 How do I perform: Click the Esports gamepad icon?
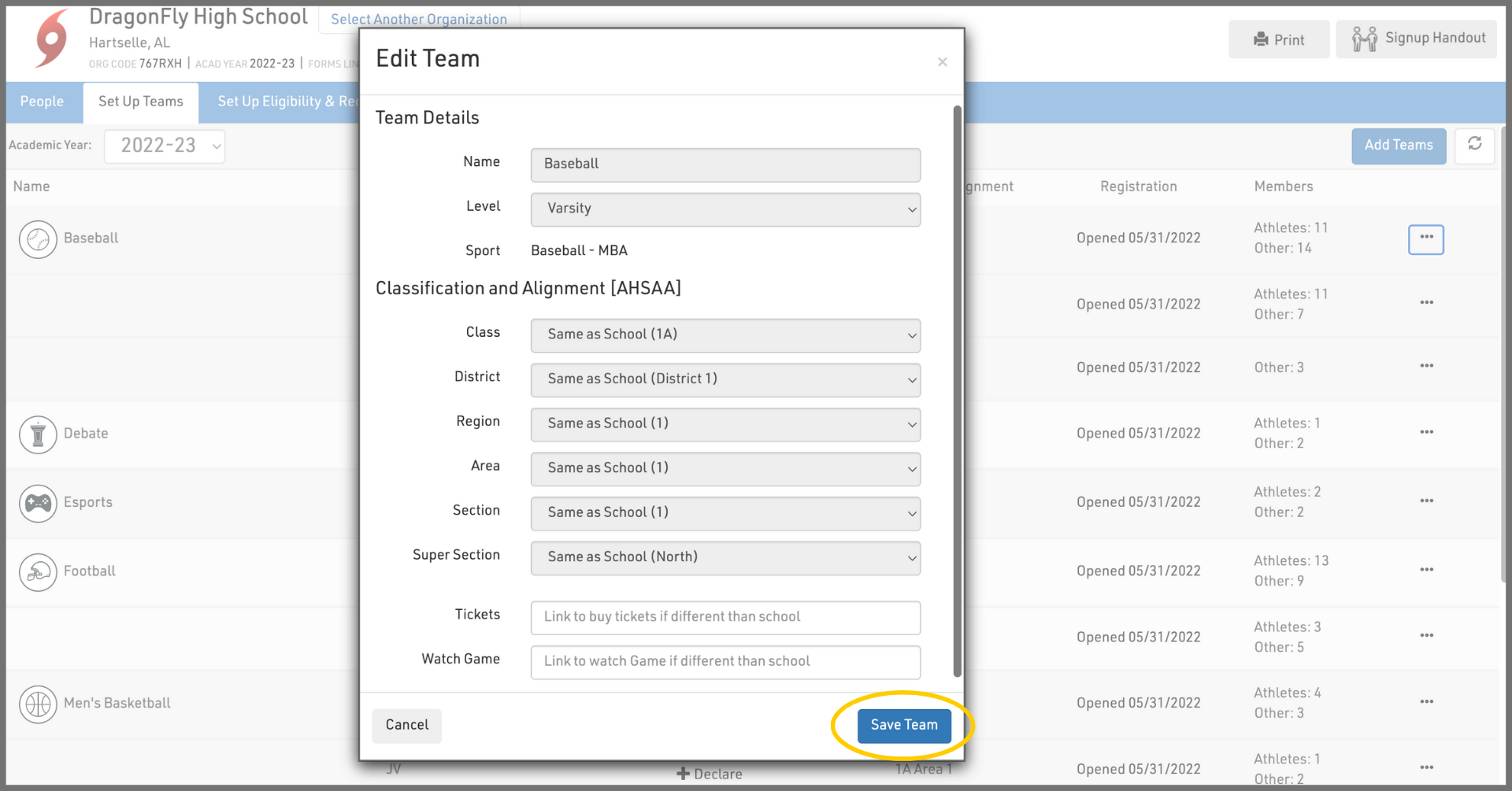tap(38, 503)
